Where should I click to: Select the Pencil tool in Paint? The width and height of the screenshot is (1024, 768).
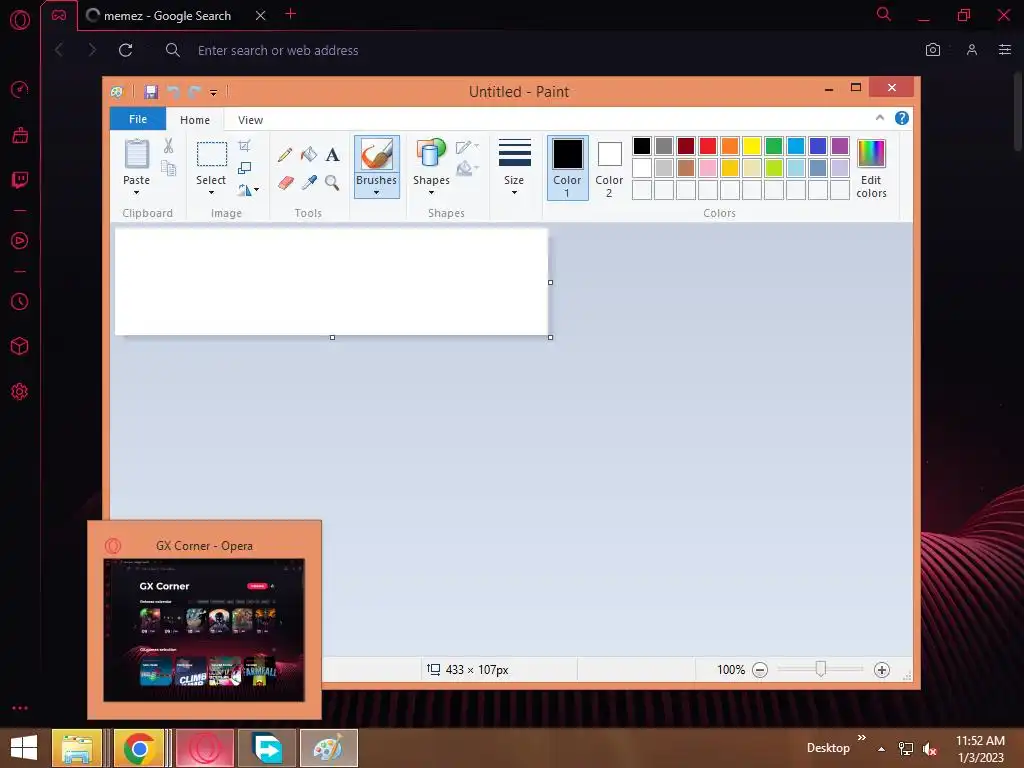coord(285,155)
